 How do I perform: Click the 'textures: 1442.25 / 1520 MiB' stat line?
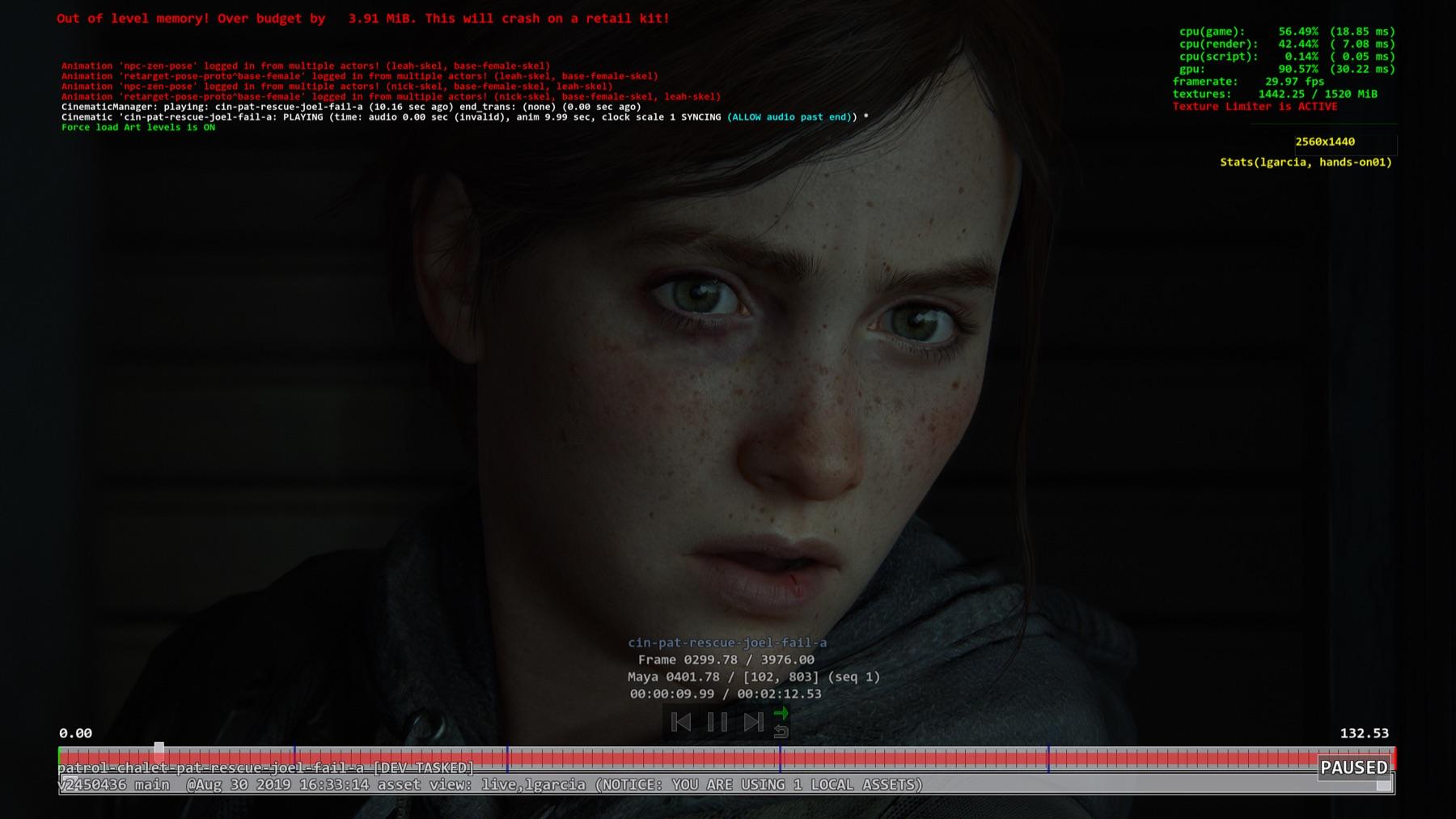(x=1275, y=94)
